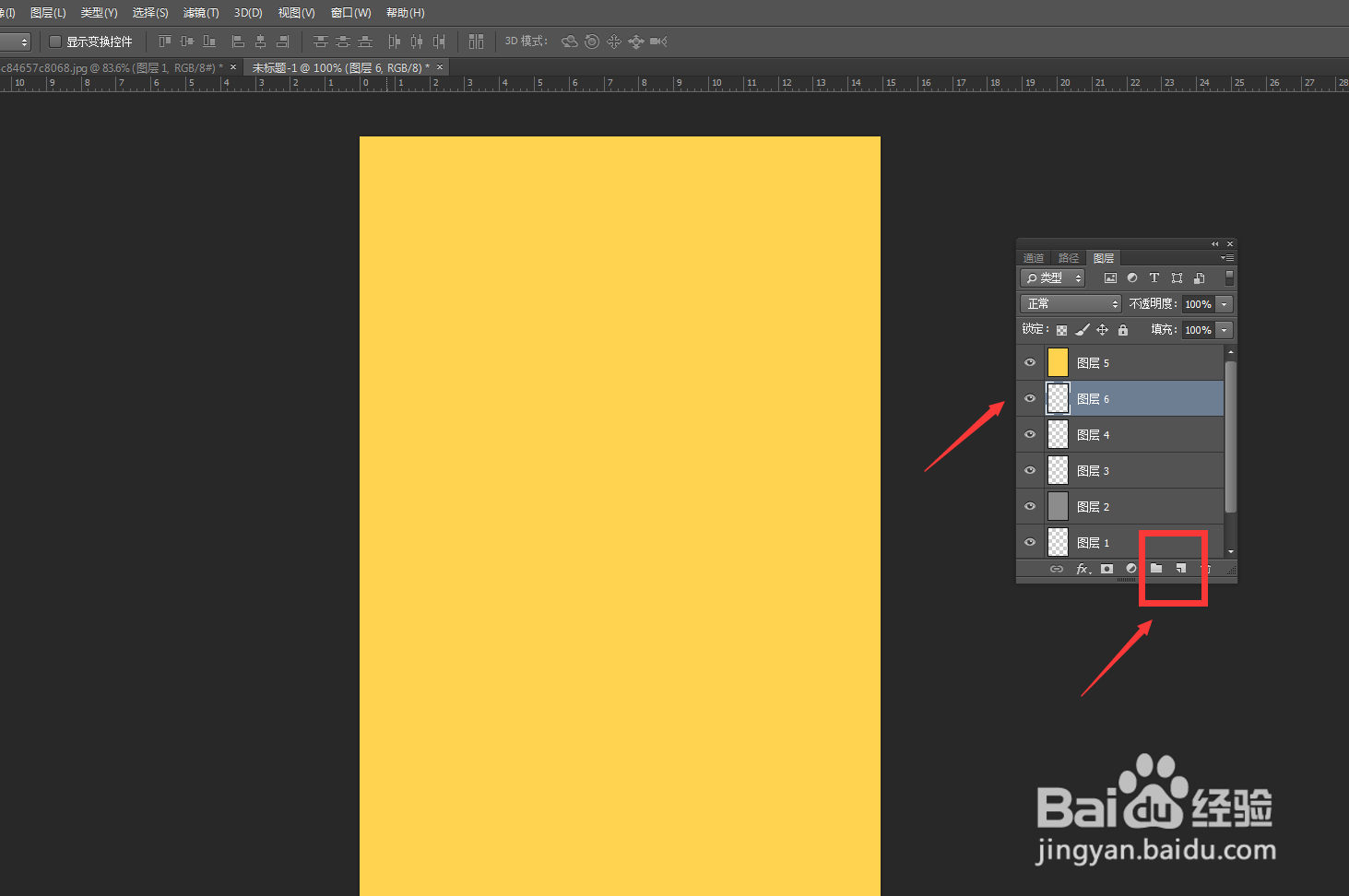Viewport: 1349px width, 896px height.
Task: Distribute right edges icon
Action: pos(439,41)
